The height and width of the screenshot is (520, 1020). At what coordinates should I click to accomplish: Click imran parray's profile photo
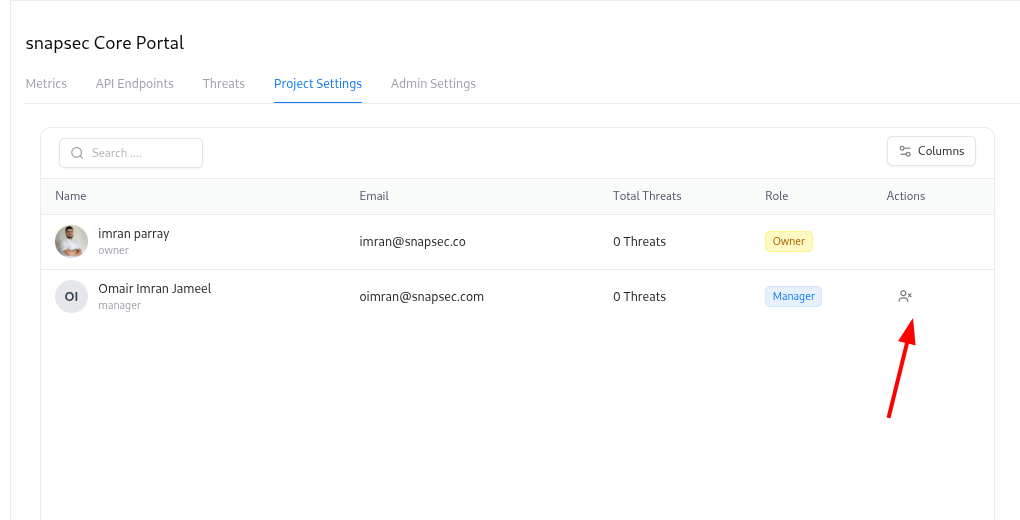pos(72,241)
